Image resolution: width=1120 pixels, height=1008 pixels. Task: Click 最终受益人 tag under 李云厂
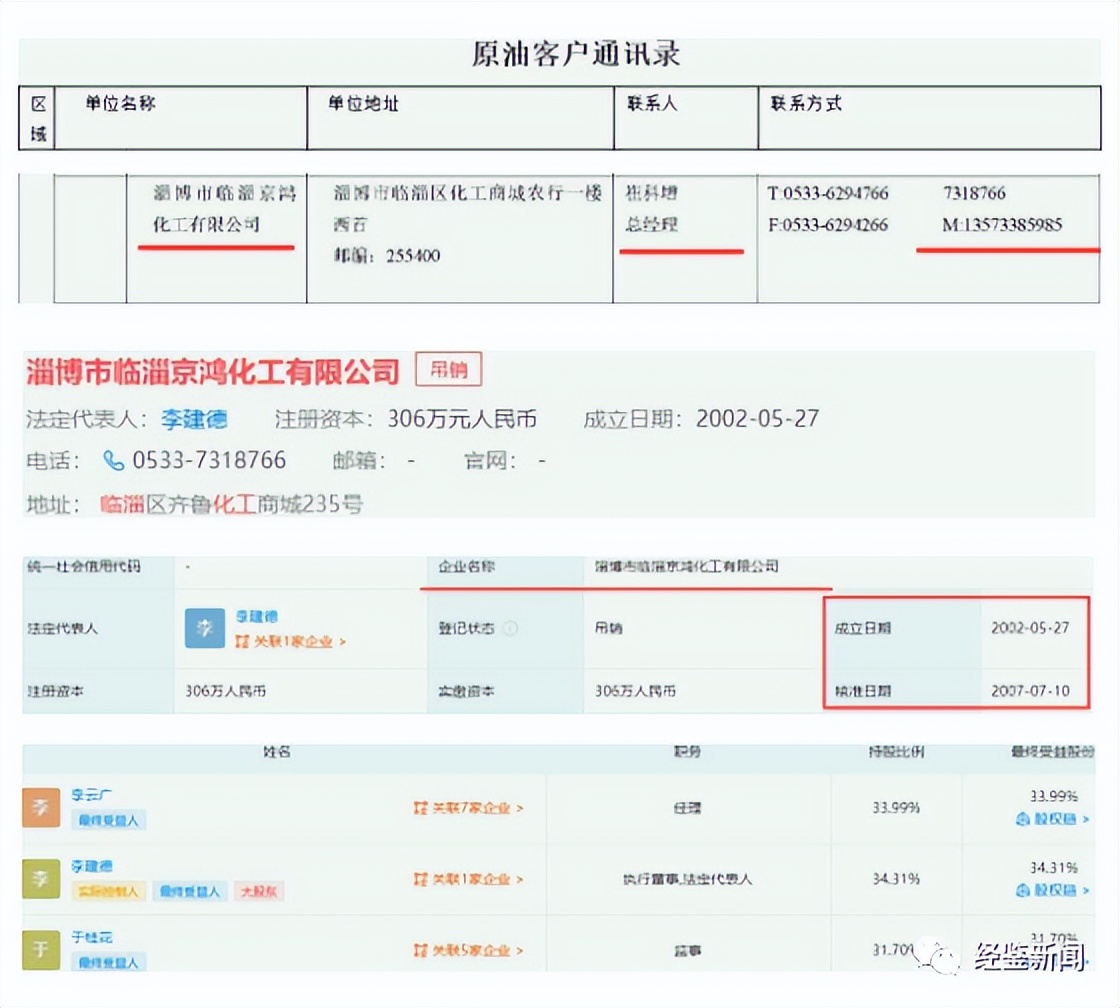pos(109,820)
